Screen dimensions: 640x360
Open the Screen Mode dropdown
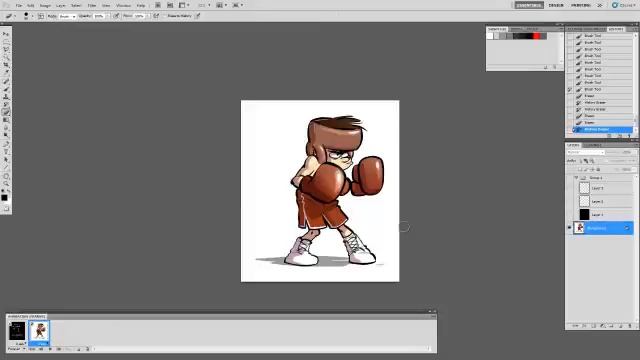point(237,5)
